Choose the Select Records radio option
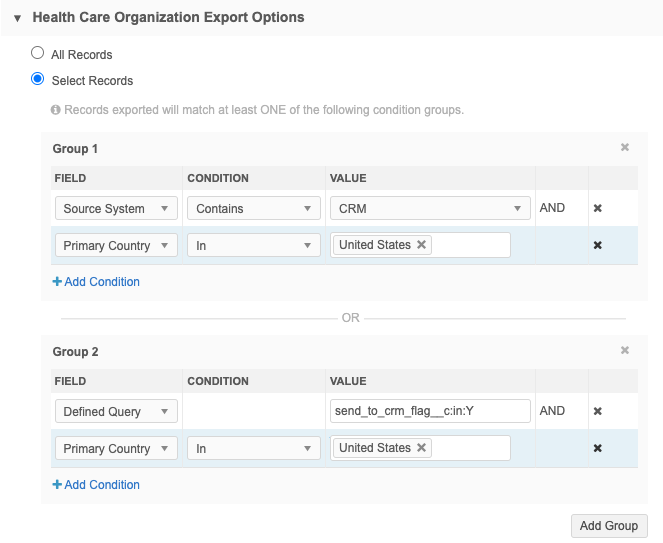 click(x=38, y=80)
